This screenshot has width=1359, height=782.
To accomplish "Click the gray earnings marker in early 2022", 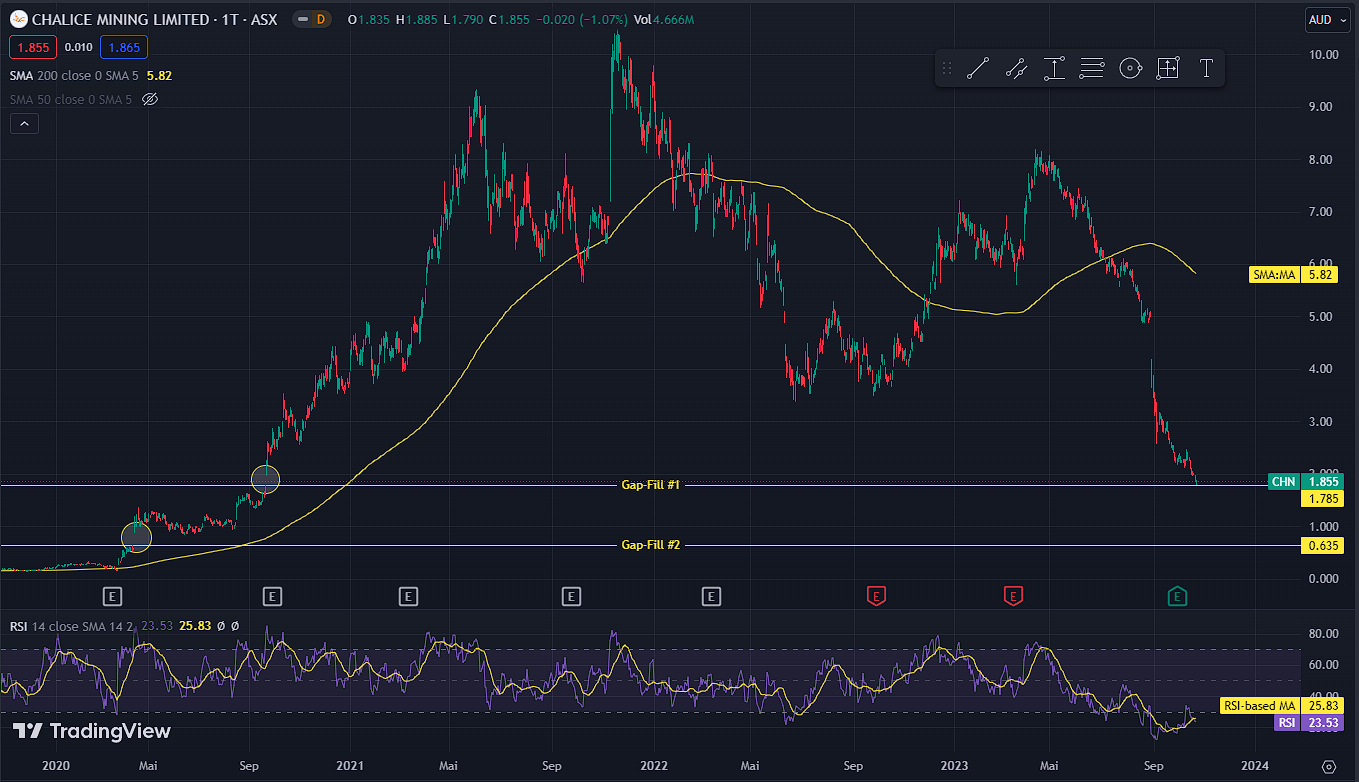I will [x=711, y=597].
